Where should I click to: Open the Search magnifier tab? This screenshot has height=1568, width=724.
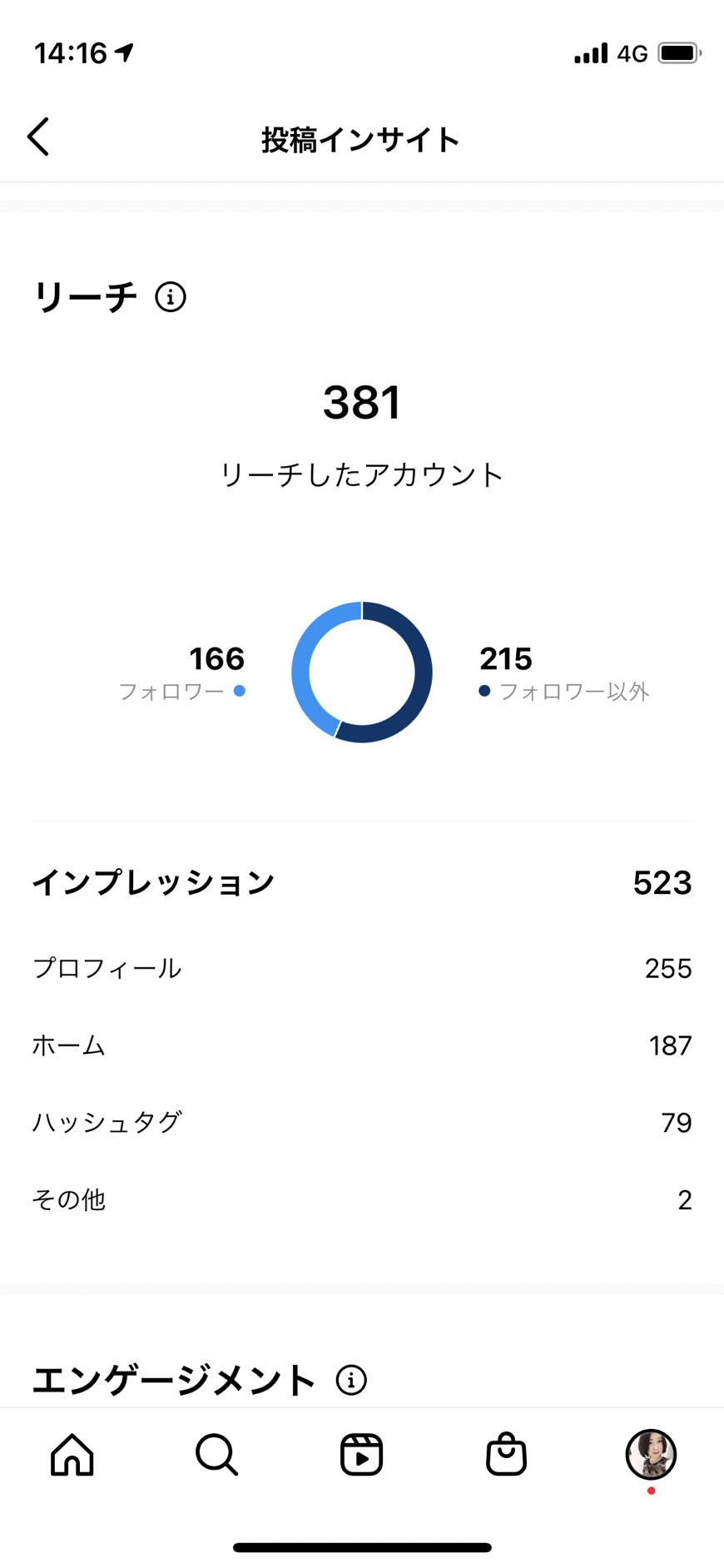217,1454
